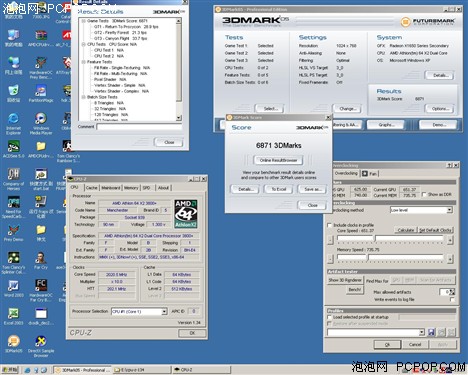468x375 pixels.
Task: Switch to CPU-Z taskbar button
Action: 201,370
